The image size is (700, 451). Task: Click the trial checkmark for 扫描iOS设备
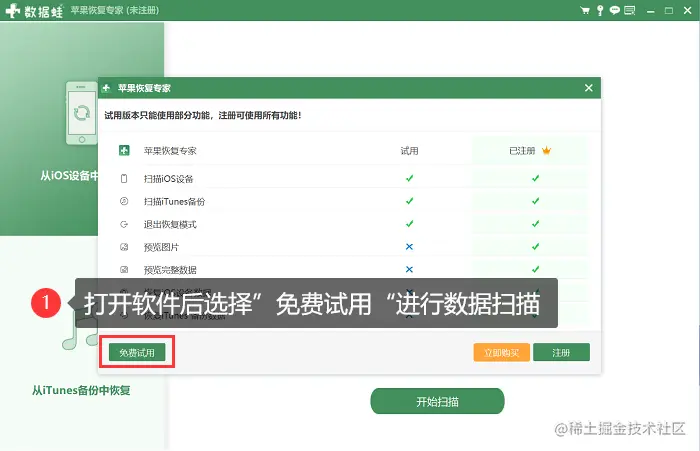[409, 178]
